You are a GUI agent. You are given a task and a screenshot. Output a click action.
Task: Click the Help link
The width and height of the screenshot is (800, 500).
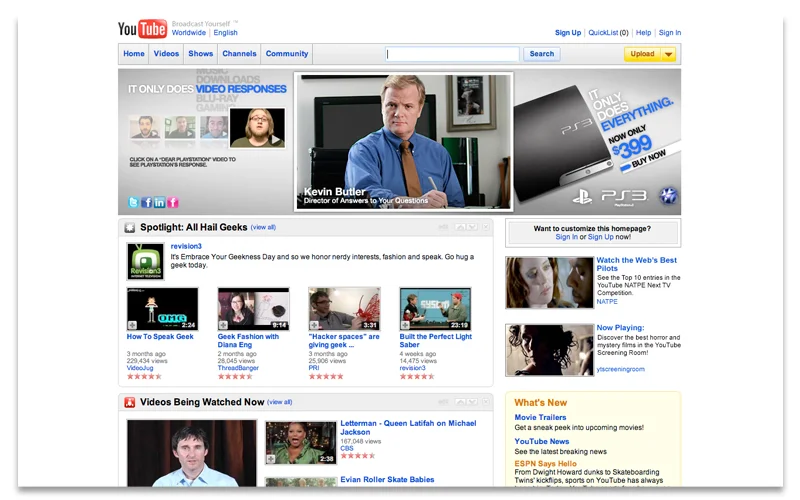(643, 33)
